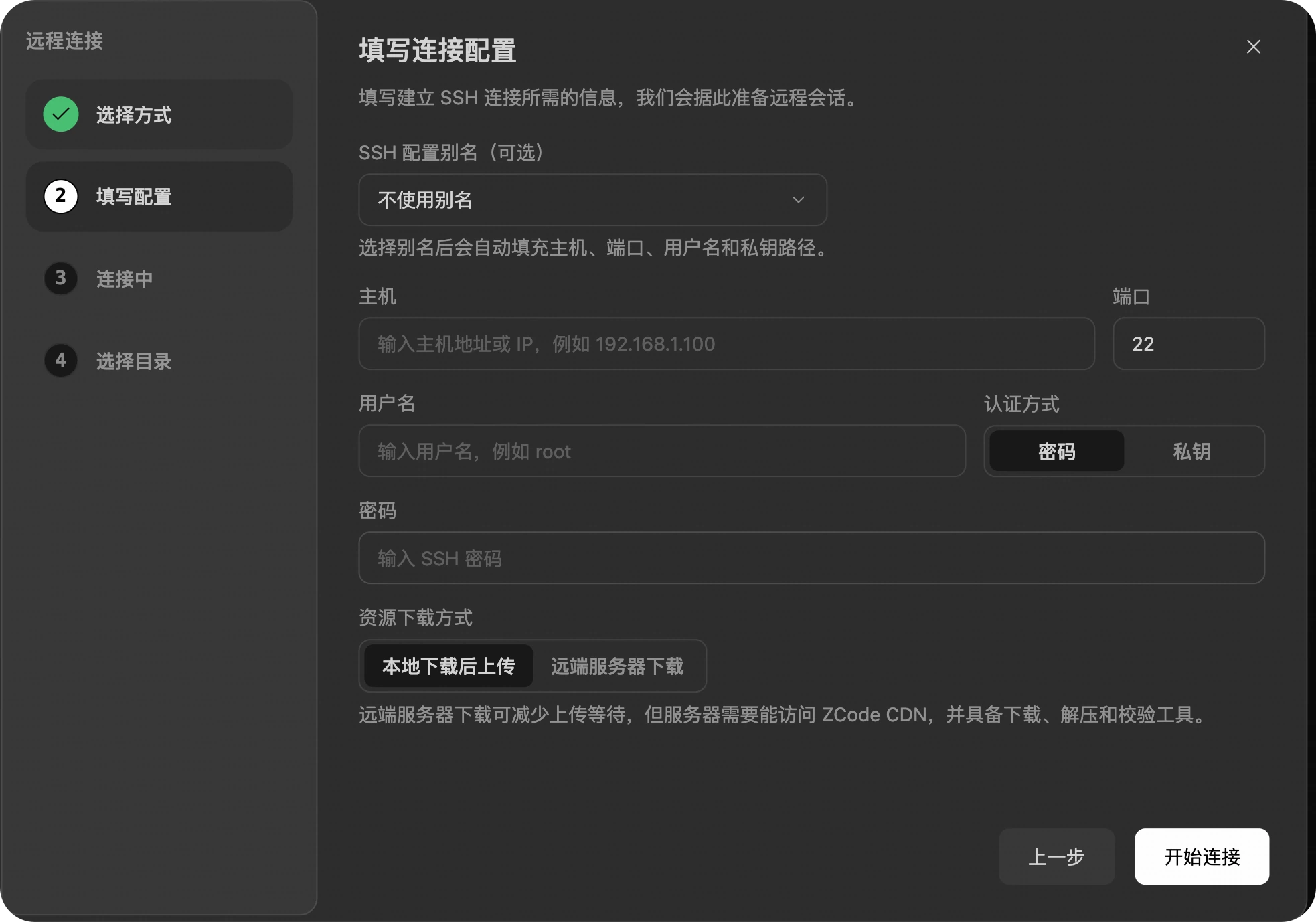The width and height of the screenshot is (1316, 922).
Task: Click the 填写连接配置 heading
Action: [x=438, y=50]
